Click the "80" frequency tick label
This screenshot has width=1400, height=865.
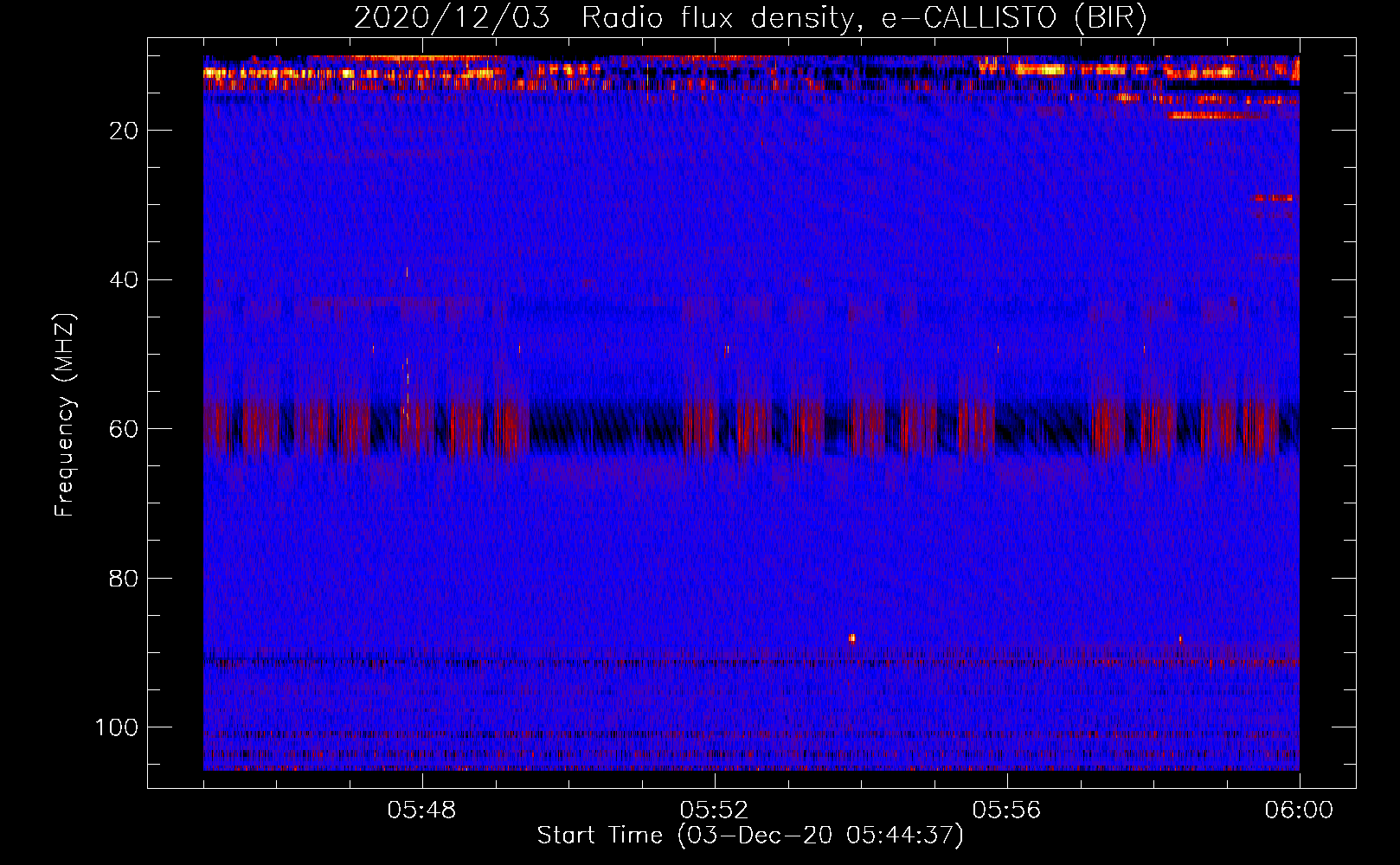[125, 579]
